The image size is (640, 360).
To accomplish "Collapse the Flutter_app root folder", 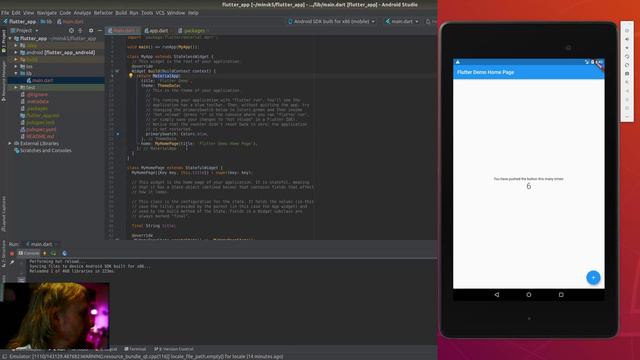I will pyautogui.click(x=10, y=38).
